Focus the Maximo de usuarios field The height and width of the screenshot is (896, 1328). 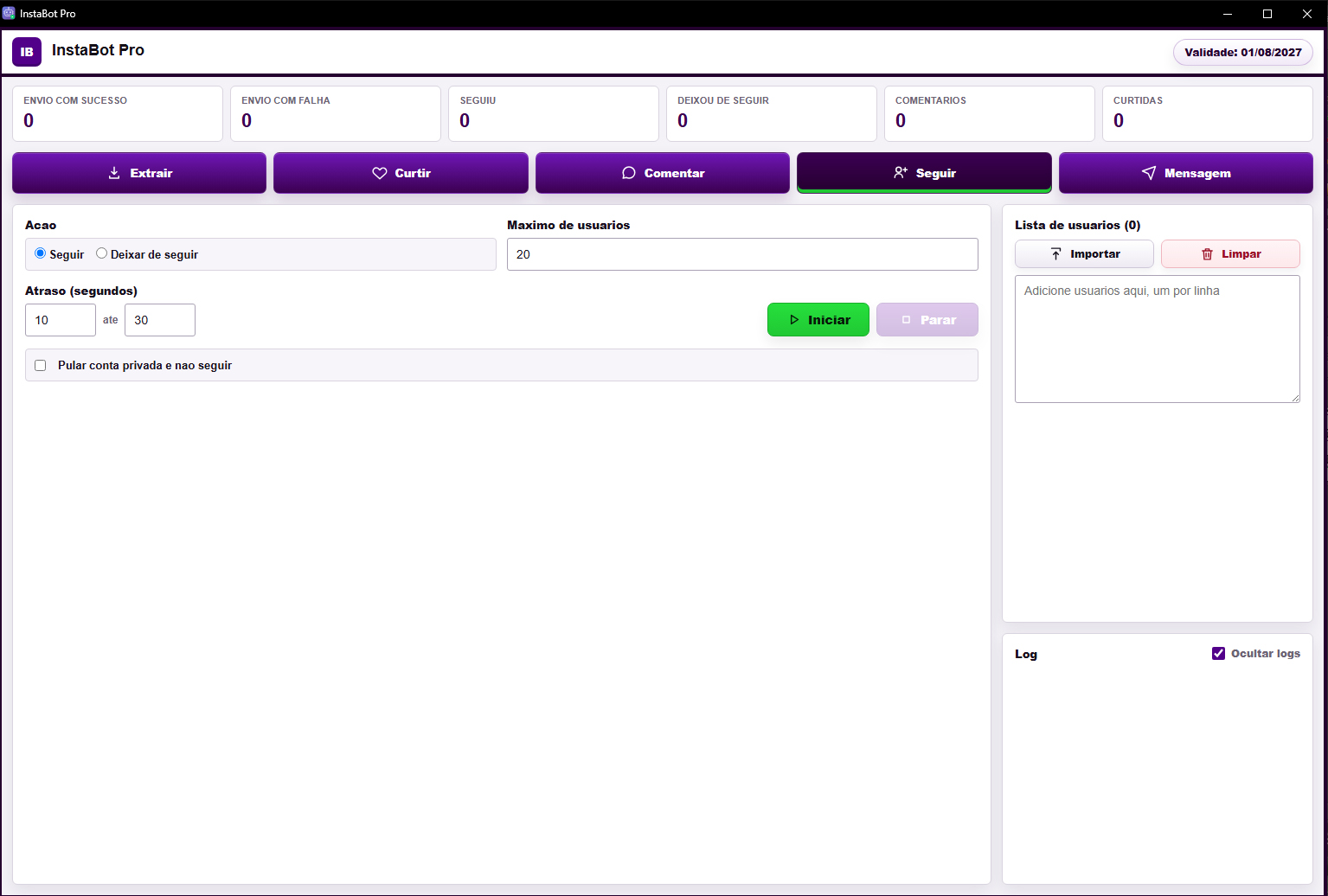click(x=742, y=254)
